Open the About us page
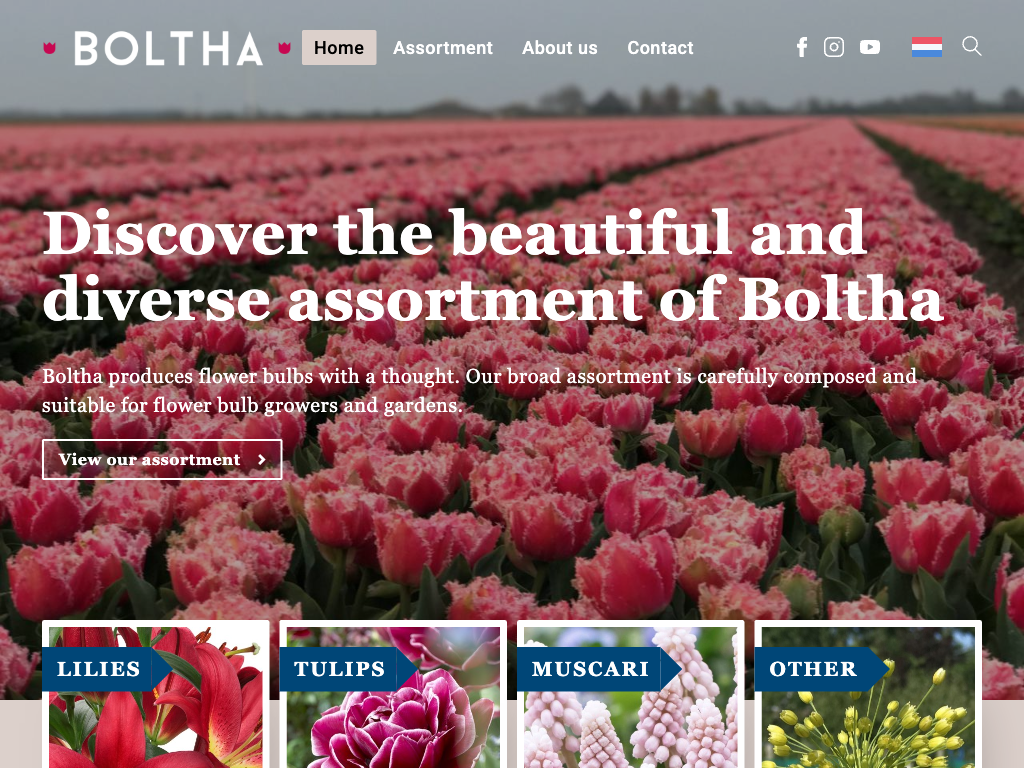This screenshot has width=1024, height=768. pos(560,48)
